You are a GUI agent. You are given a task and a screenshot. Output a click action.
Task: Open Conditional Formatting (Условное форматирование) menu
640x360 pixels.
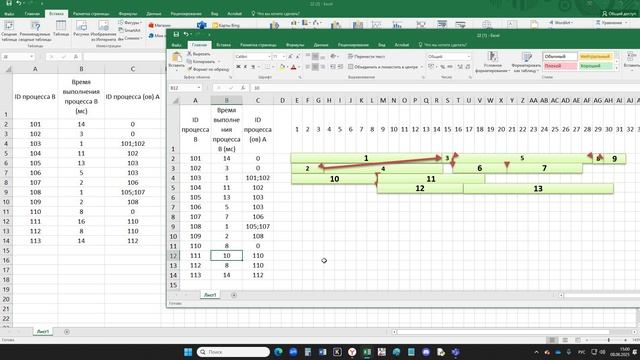(x=493, y=62)
